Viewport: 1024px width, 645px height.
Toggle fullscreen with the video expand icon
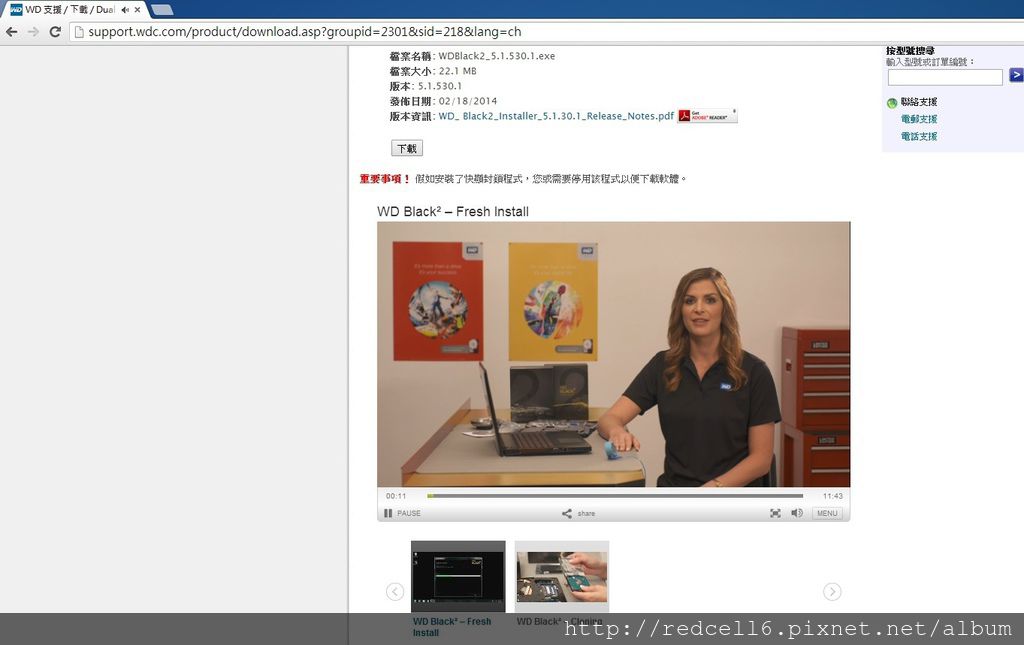[x=775, y=513]
